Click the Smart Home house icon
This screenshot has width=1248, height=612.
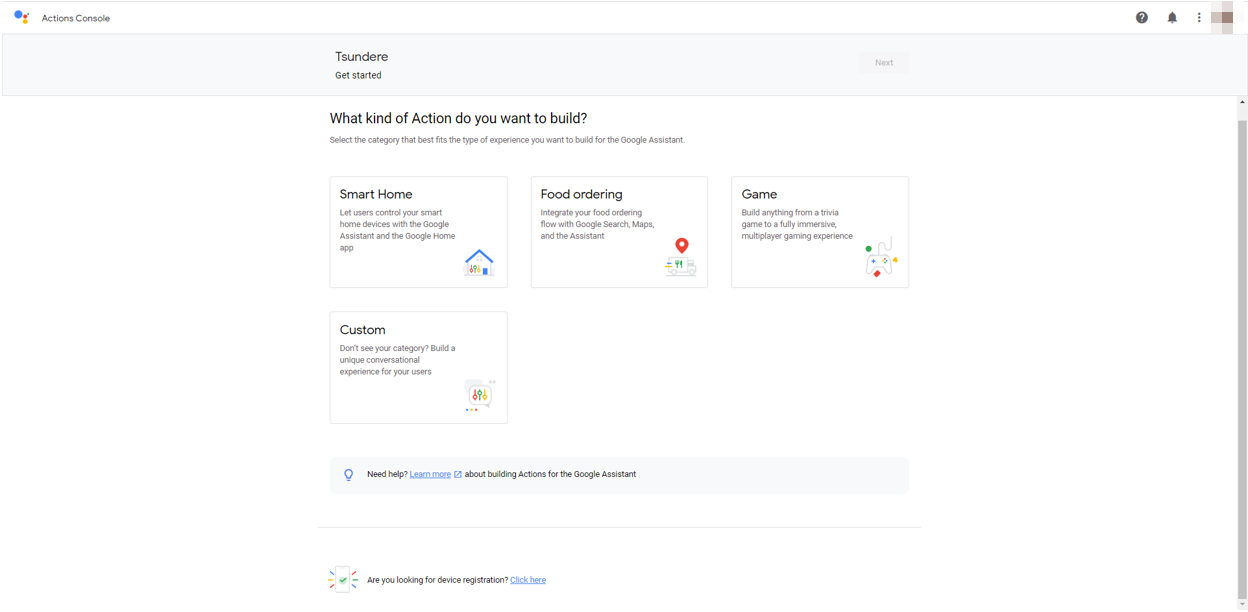[479, 262]
